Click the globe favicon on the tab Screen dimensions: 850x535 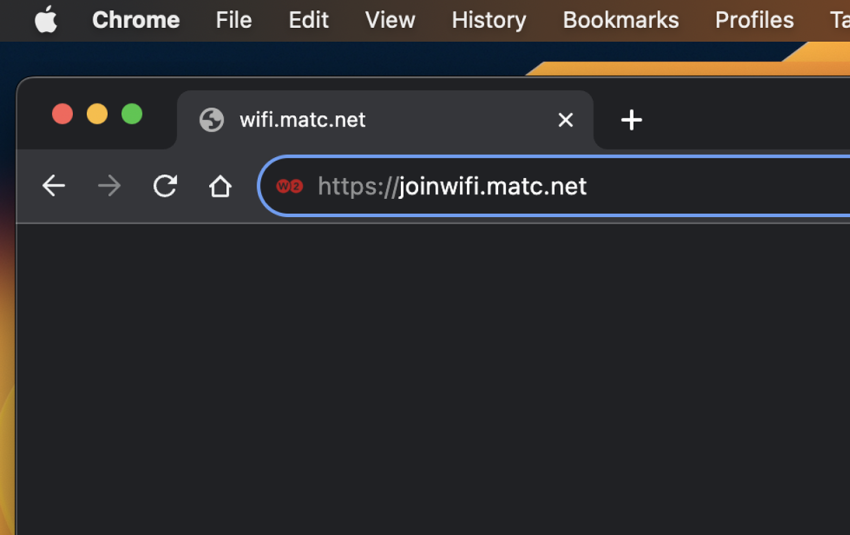pos(211,120)
